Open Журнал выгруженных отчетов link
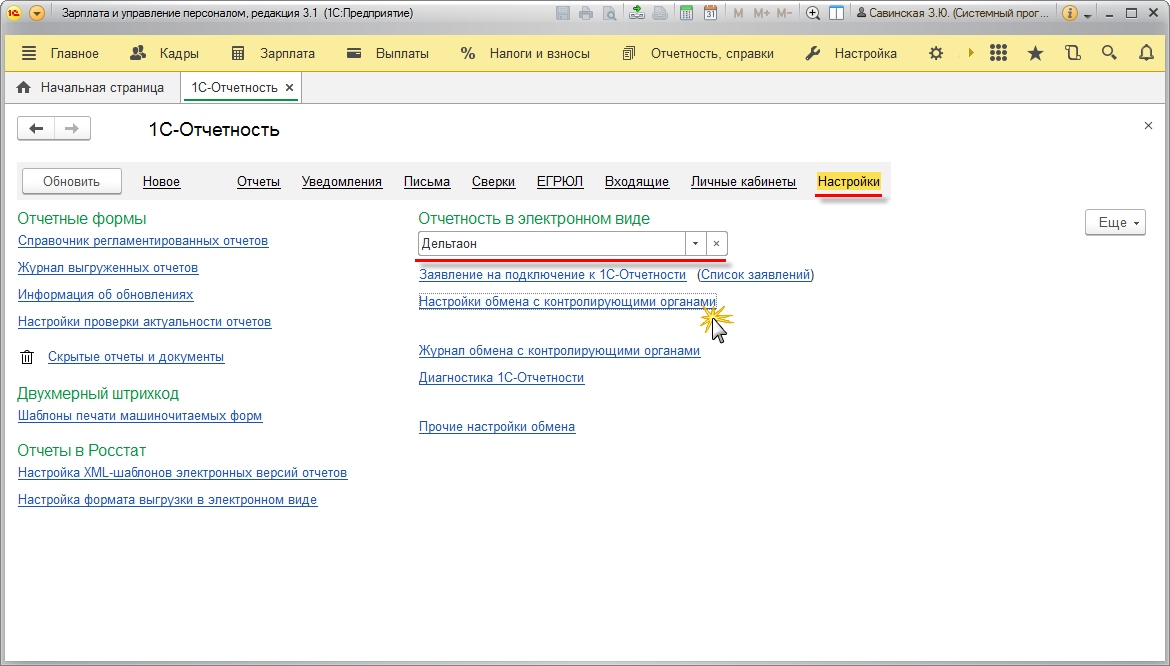This screenshot has width=1170, height=666. click(x=108, y=268)
